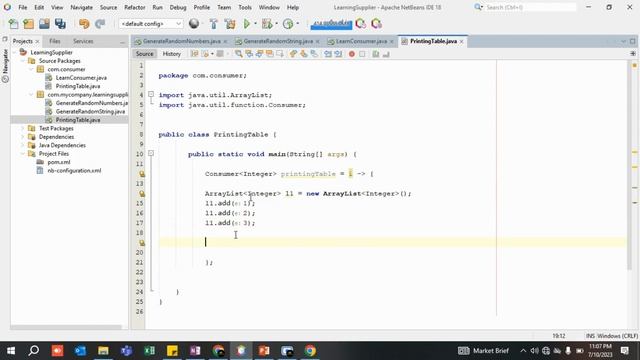This screenshot has height=360, width=640.
Task: Click the Open Project toolbar icon
Action: point(44,24)
